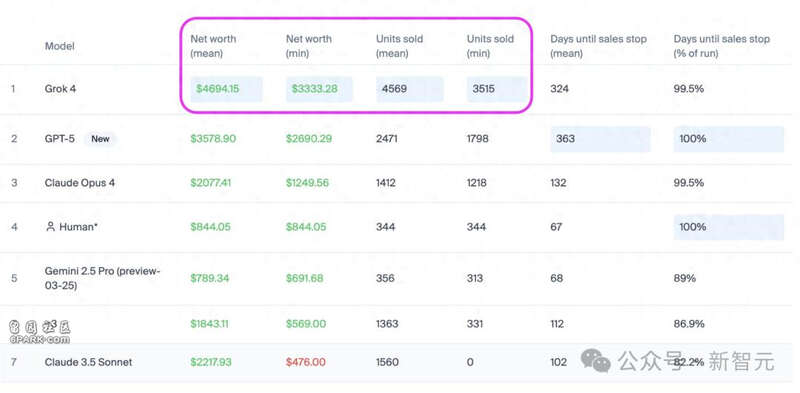The image size is (800, 393).
Task: Click the person icon beside Human
Action: tap(50, 227)
